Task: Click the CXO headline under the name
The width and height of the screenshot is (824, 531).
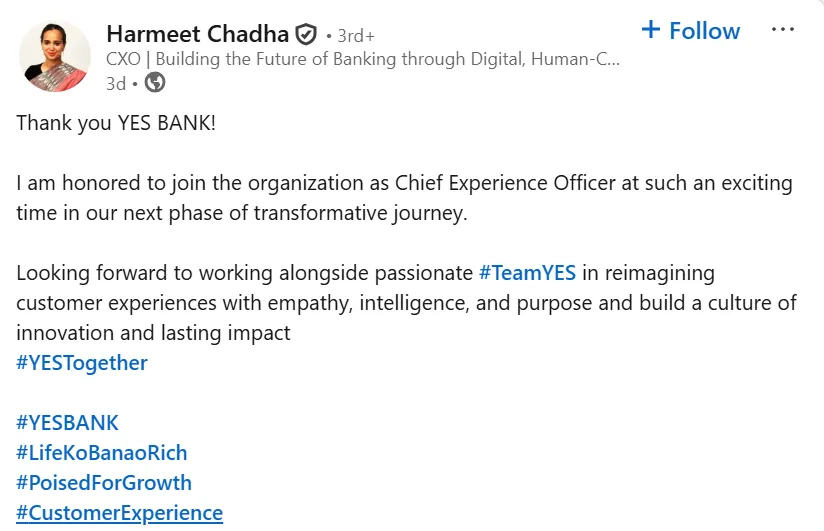Action: [363, 59]
